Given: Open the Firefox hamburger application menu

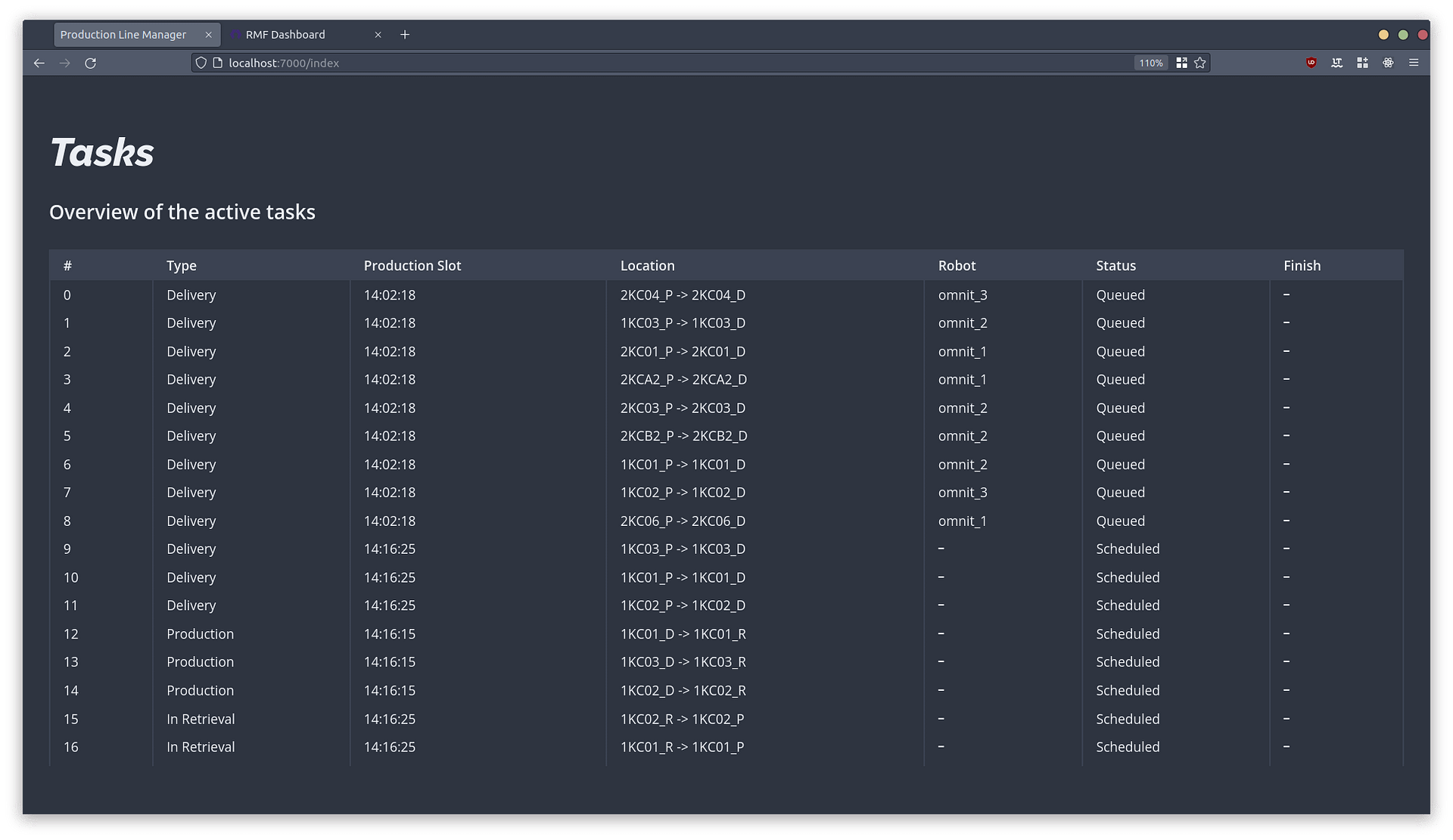Looking at the screenshot, I should 1414,63.
